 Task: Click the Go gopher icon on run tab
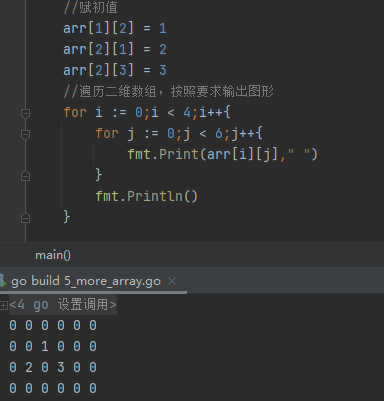pos(3,281)
